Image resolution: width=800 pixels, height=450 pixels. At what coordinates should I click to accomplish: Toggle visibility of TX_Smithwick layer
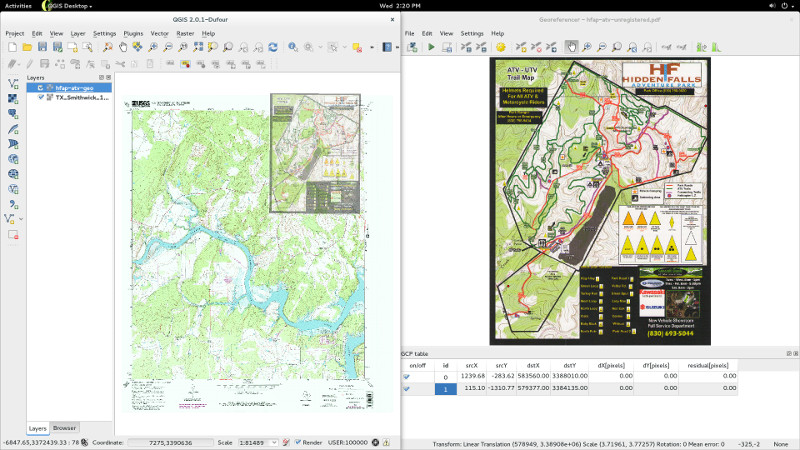click(40, 97)
